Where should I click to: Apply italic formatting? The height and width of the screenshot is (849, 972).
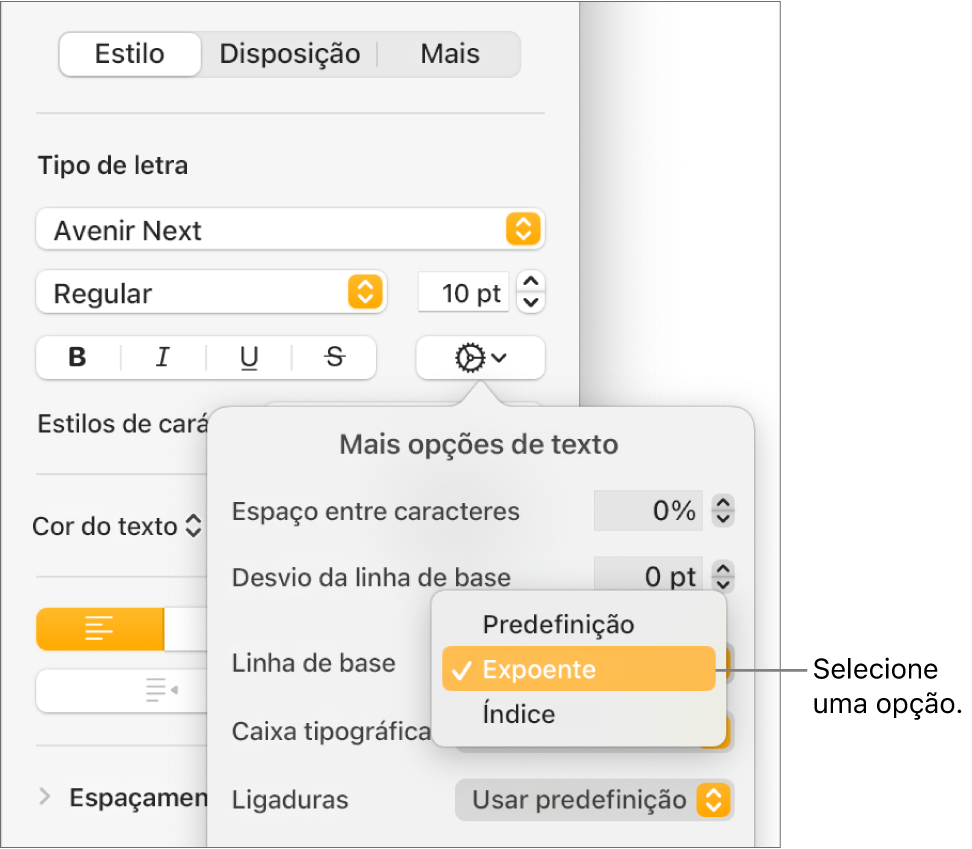pyautogui.click(x=163, y=358)
